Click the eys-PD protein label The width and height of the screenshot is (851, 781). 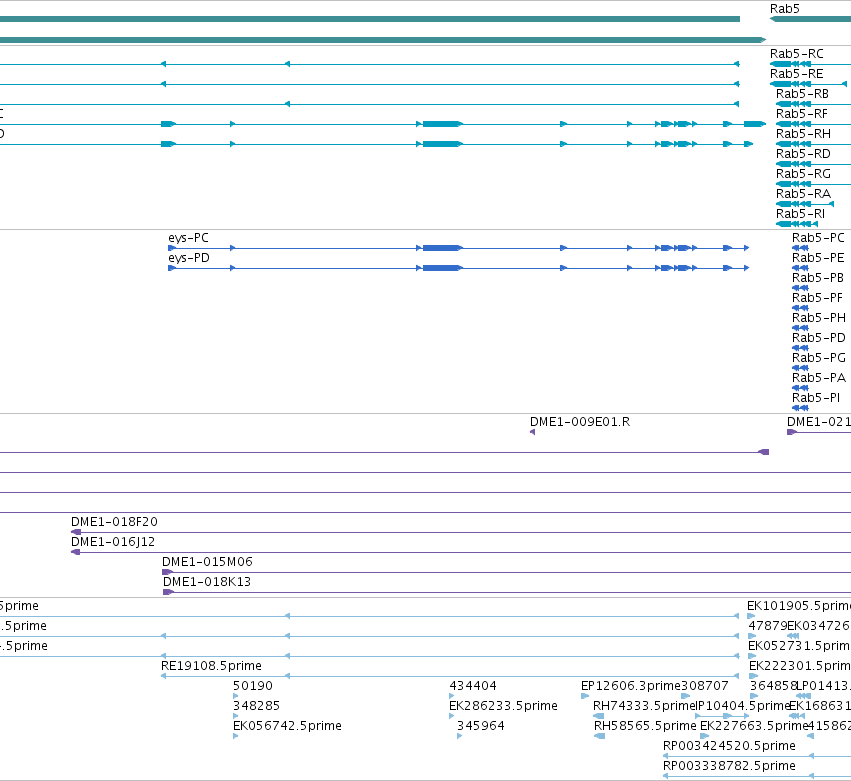point(189,258)
